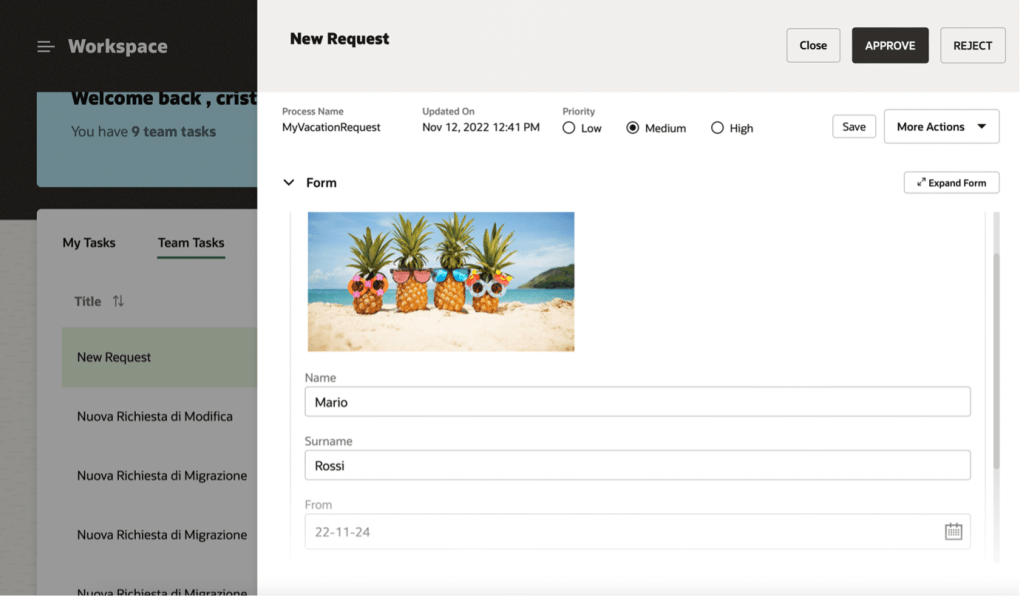The width and height of the screenshot is (1023, 598).
Task: Click the Close button in header
Action: tap(813, 46)
